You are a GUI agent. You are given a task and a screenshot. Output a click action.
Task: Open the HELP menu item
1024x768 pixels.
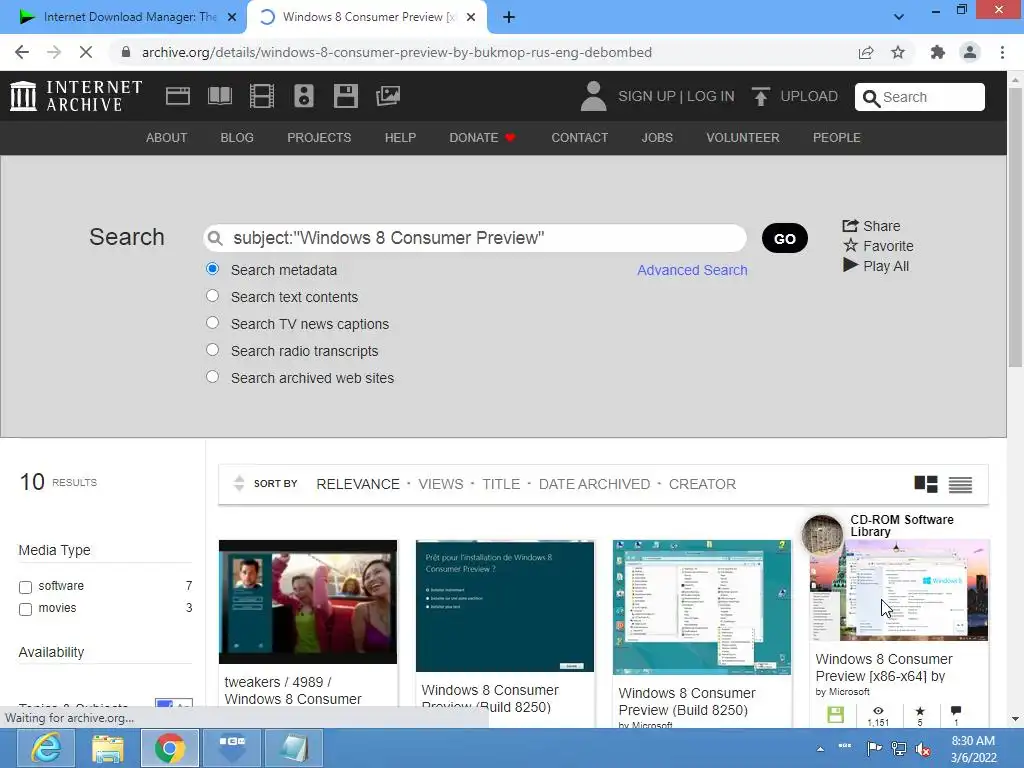[x=400, y=138]
